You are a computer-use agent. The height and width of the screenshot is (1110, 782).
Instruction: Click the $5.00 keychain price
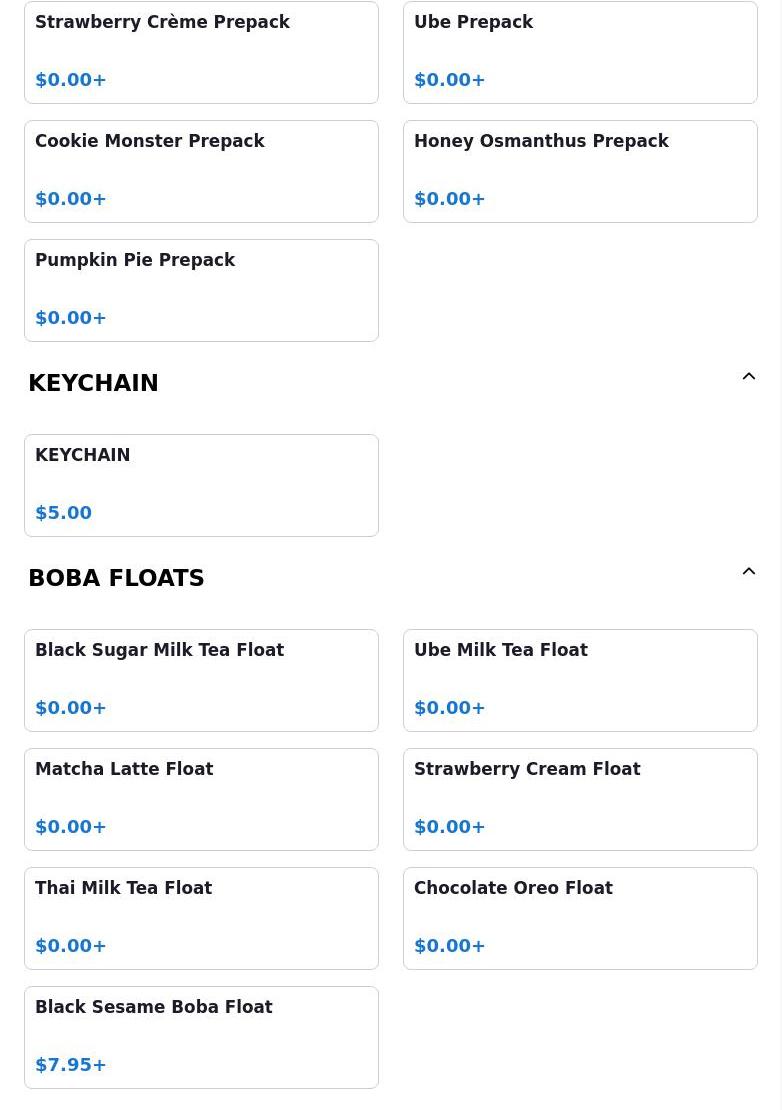pos(63,513)
